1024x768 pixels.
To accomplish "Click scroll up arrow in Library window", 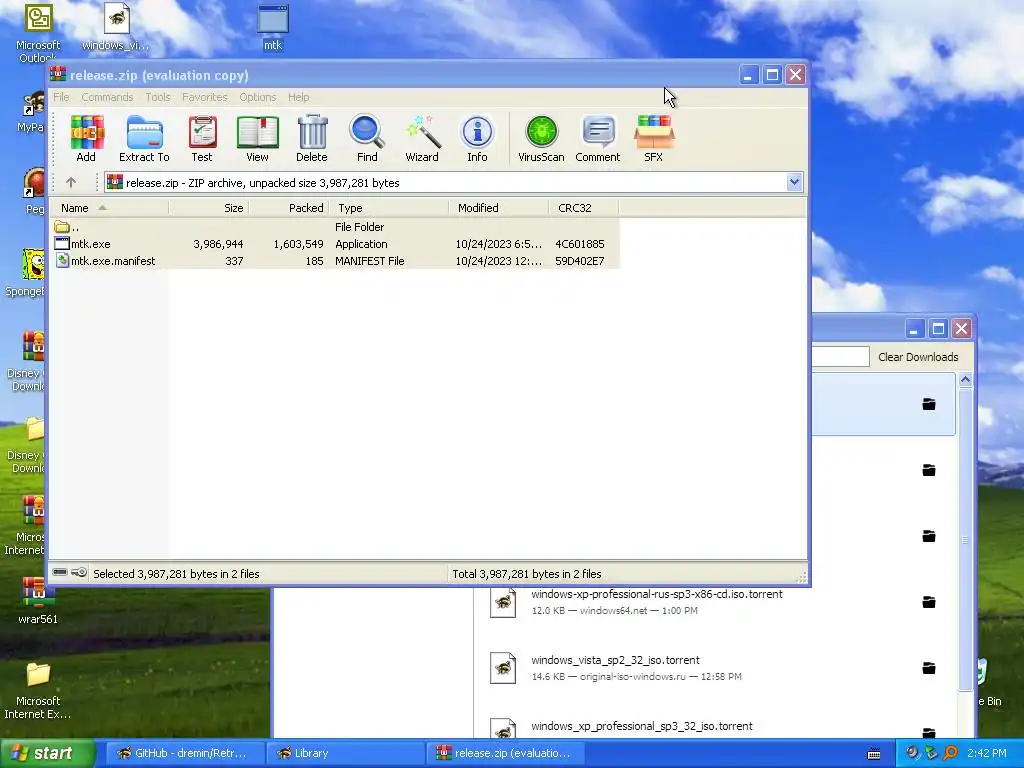I will [965, 379].
